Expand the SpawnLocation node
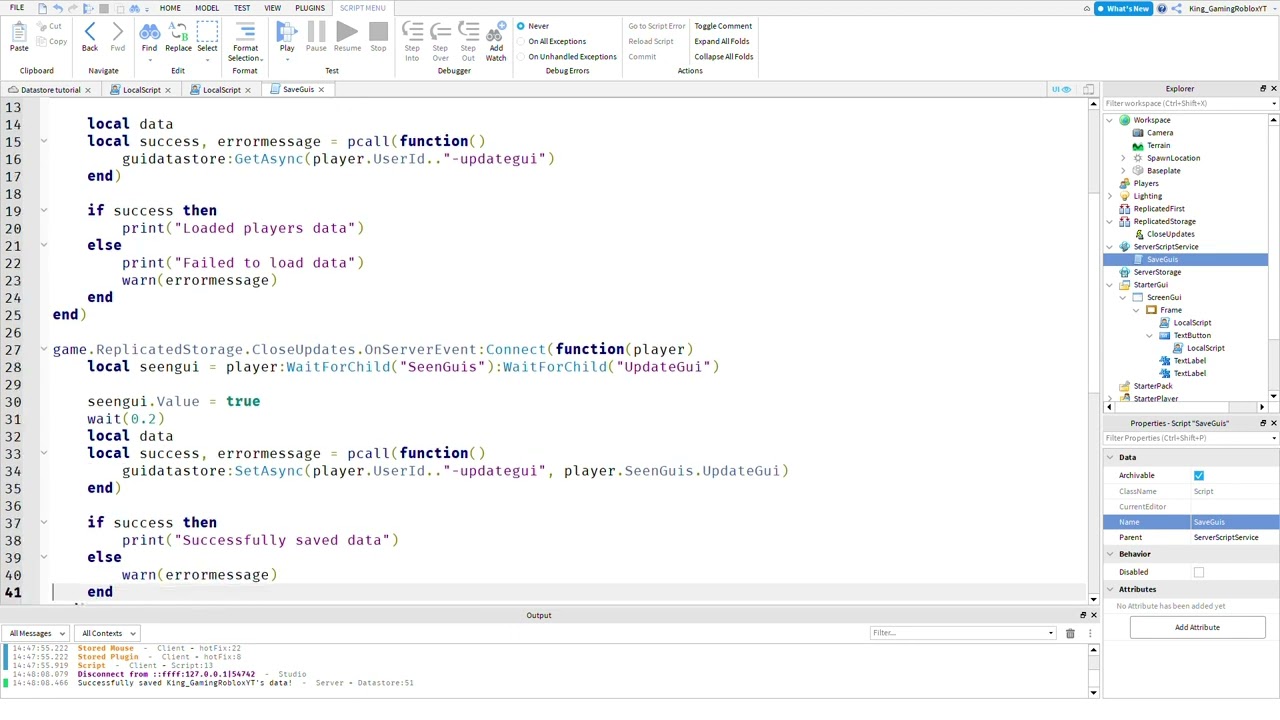This screenshot has width=1280, height=720. (x=1123, y=158)
